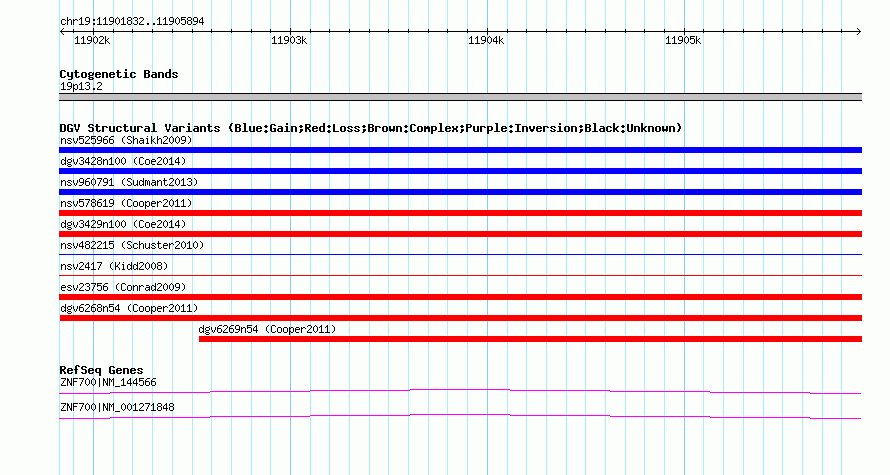Viewport: 890px width, 475px height.
Task: Click the Cytogenetic Bands track heading
Action: 119,74
